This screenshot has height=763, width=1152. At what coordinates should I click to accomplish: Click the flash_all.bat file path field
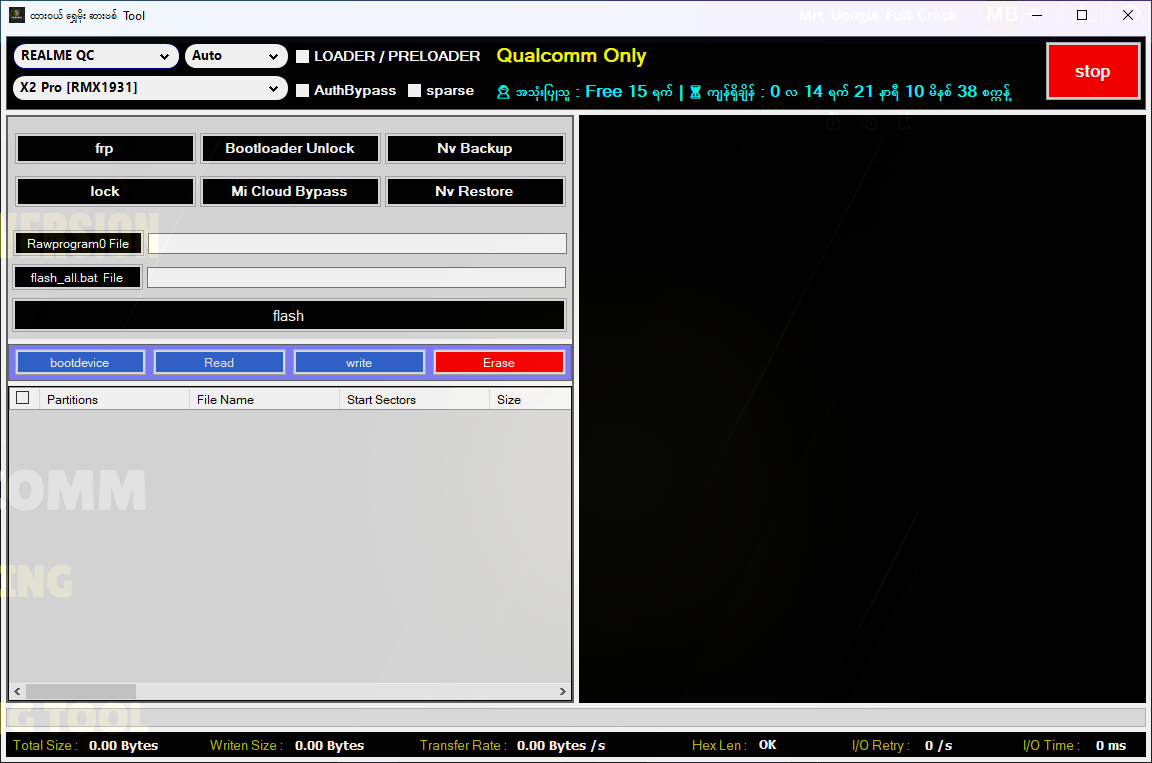point(356,277)
